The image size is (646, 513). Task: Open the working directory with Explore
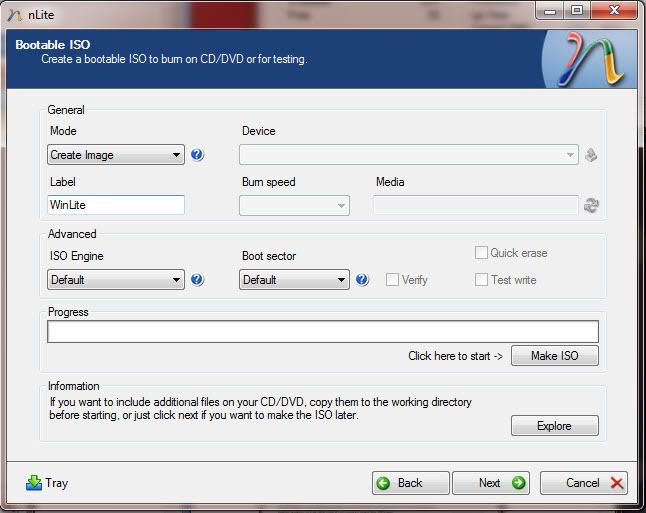[x=555, y=425]
